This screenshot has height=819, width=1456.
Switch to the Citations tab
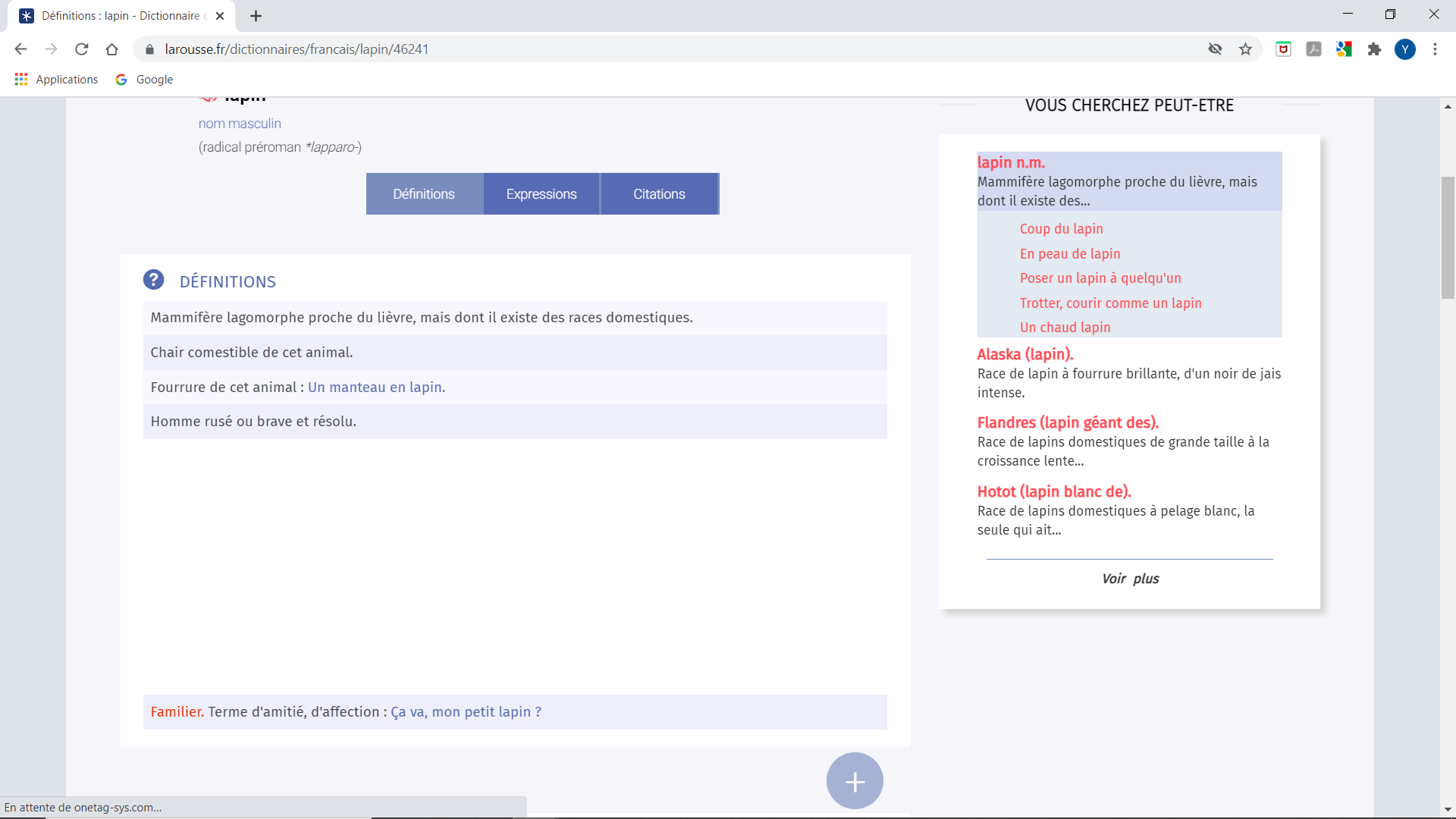coord(659,194)
